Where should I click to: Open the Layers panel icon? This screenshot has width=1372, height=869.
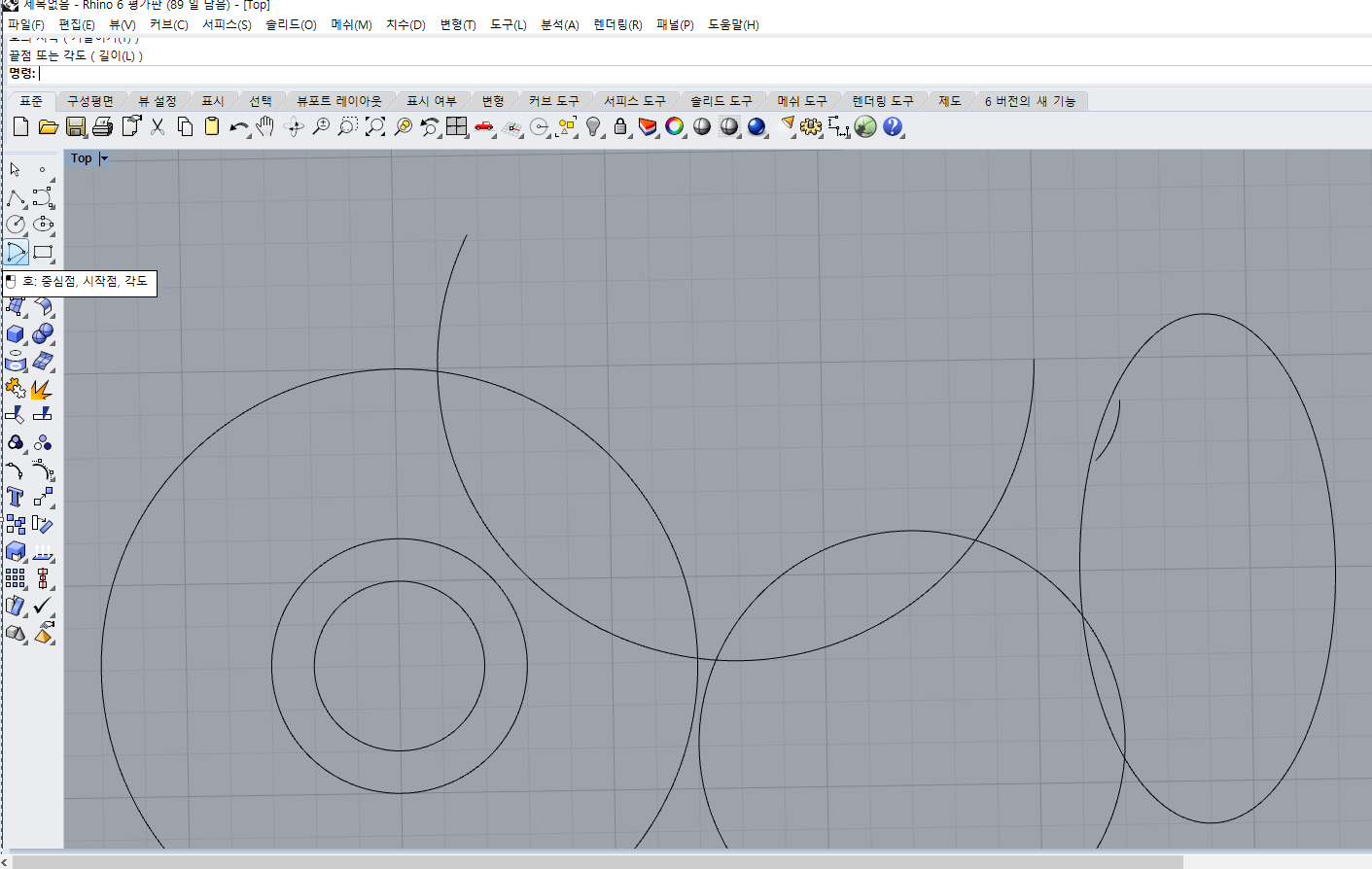(x=648, y=126)
